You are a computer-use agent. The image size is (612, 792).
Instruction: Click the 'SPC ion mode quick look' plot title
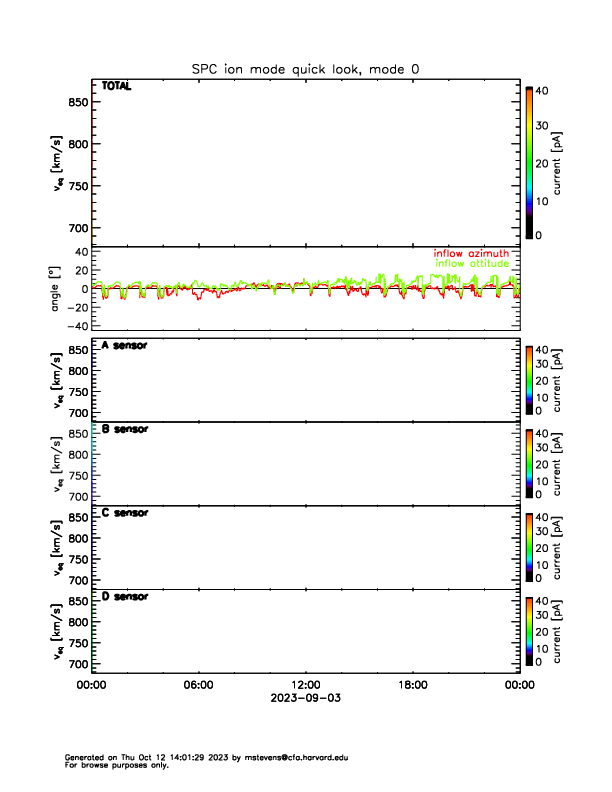(x=305, y=68)
